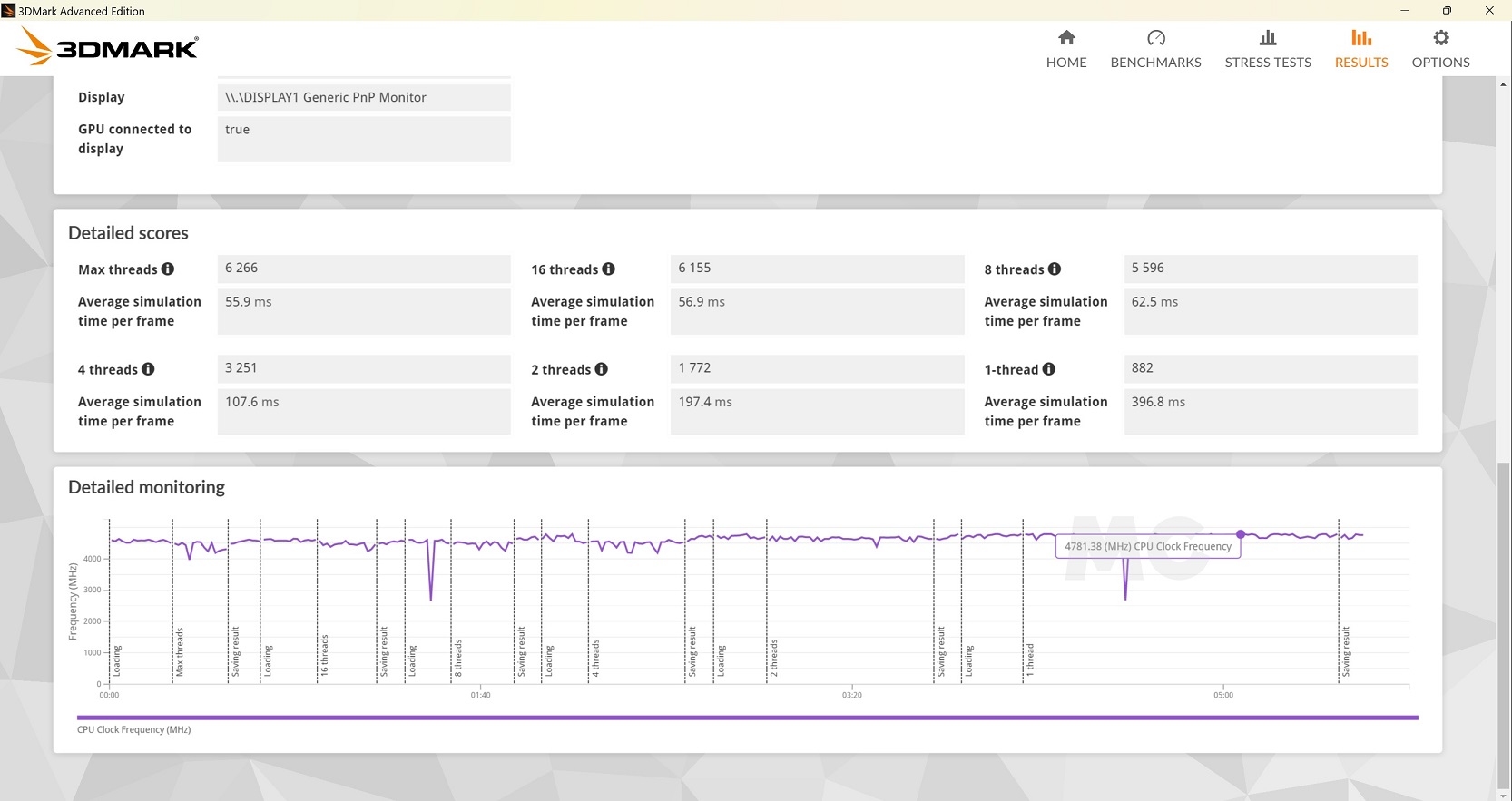This screenshot has height=801, width=1512.
Task: Open the Benchmarks tab
Action: (1155, 49)
